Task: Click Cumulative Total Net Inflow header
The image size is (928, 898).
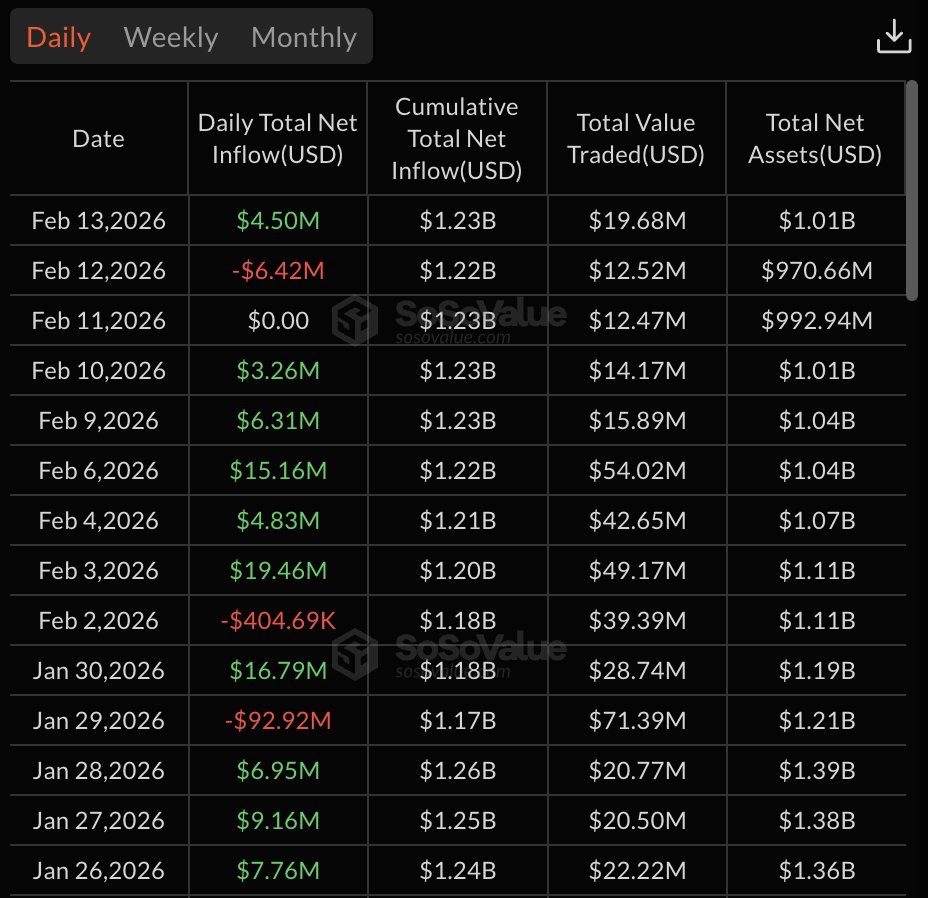Action: (x=457, y=139)
